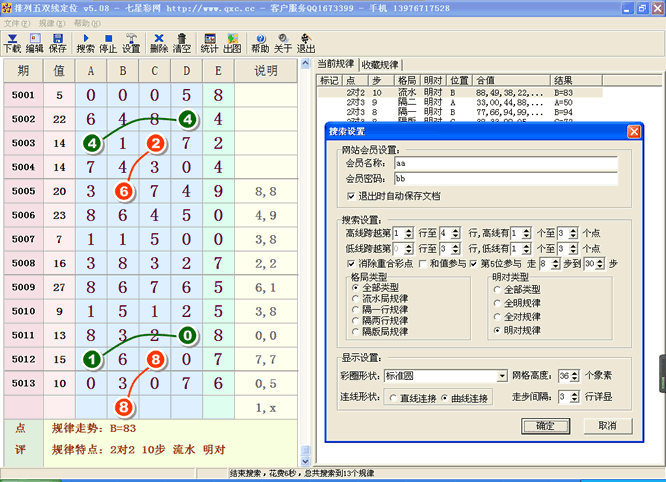Viewport: 666px width, 482px height.
Task: Click scroll down arrow of chart panel
Action: point(305,461)
